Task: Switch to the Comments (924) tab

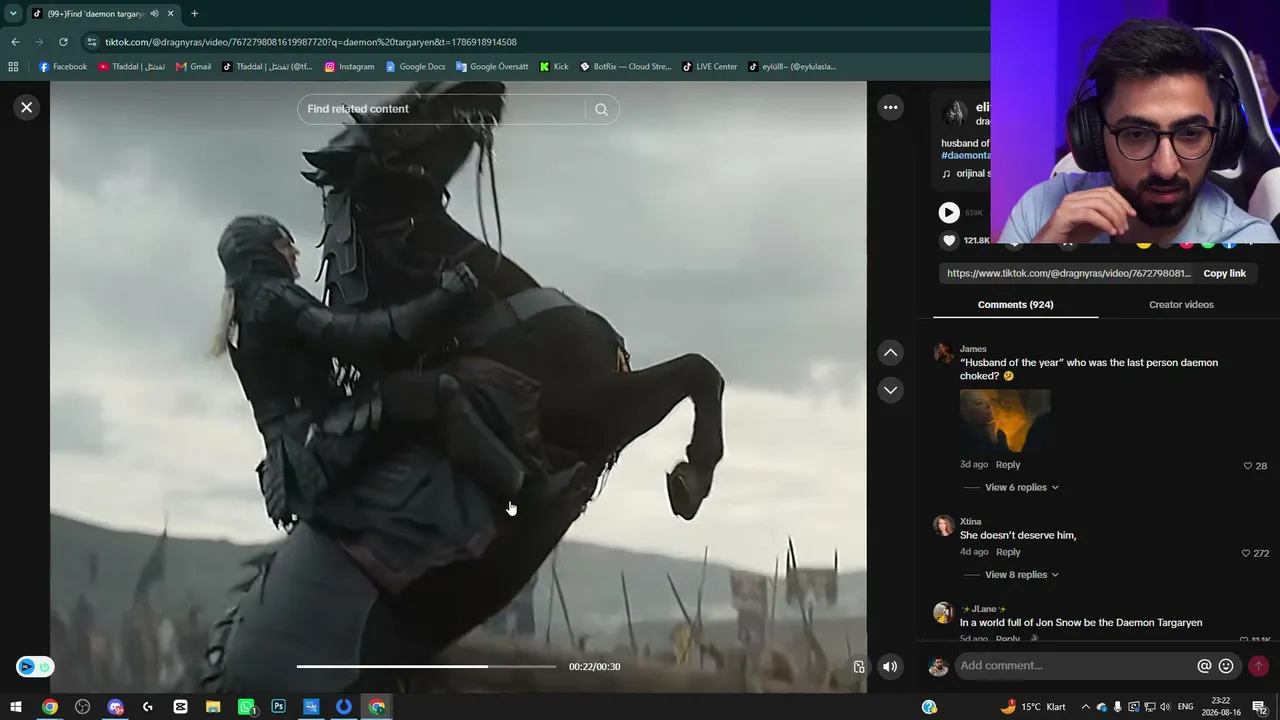Action: coord(1015,304)
